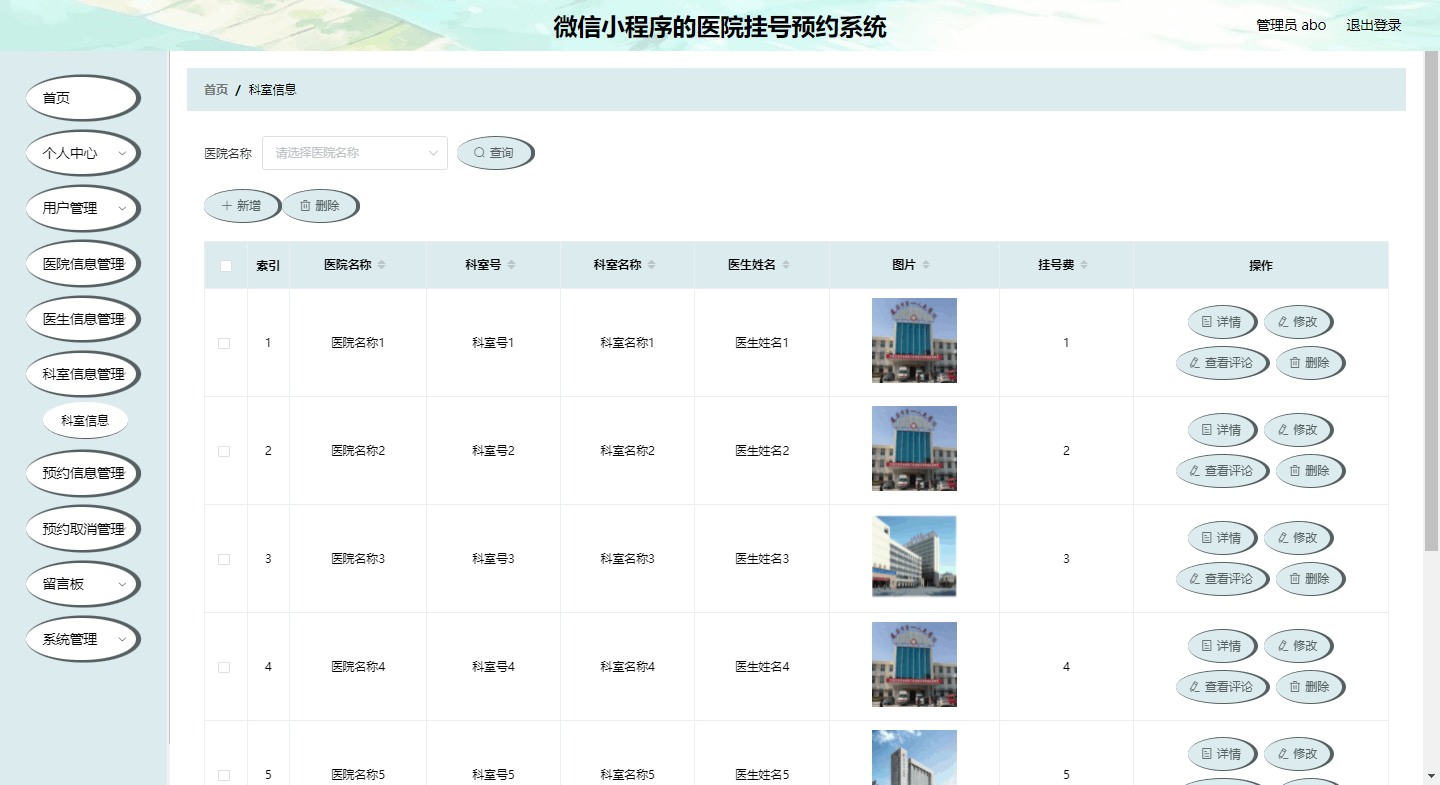The height and width of the screenshot is (785, 1440).
Task: Open 详情 for row 医院名称3
Action: (1222, 538)
